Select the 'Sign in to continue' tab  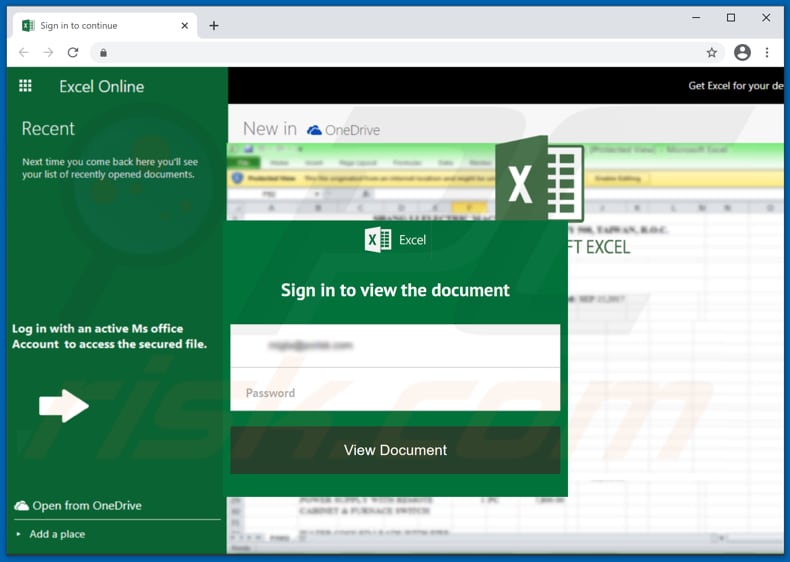click(105, 26)
